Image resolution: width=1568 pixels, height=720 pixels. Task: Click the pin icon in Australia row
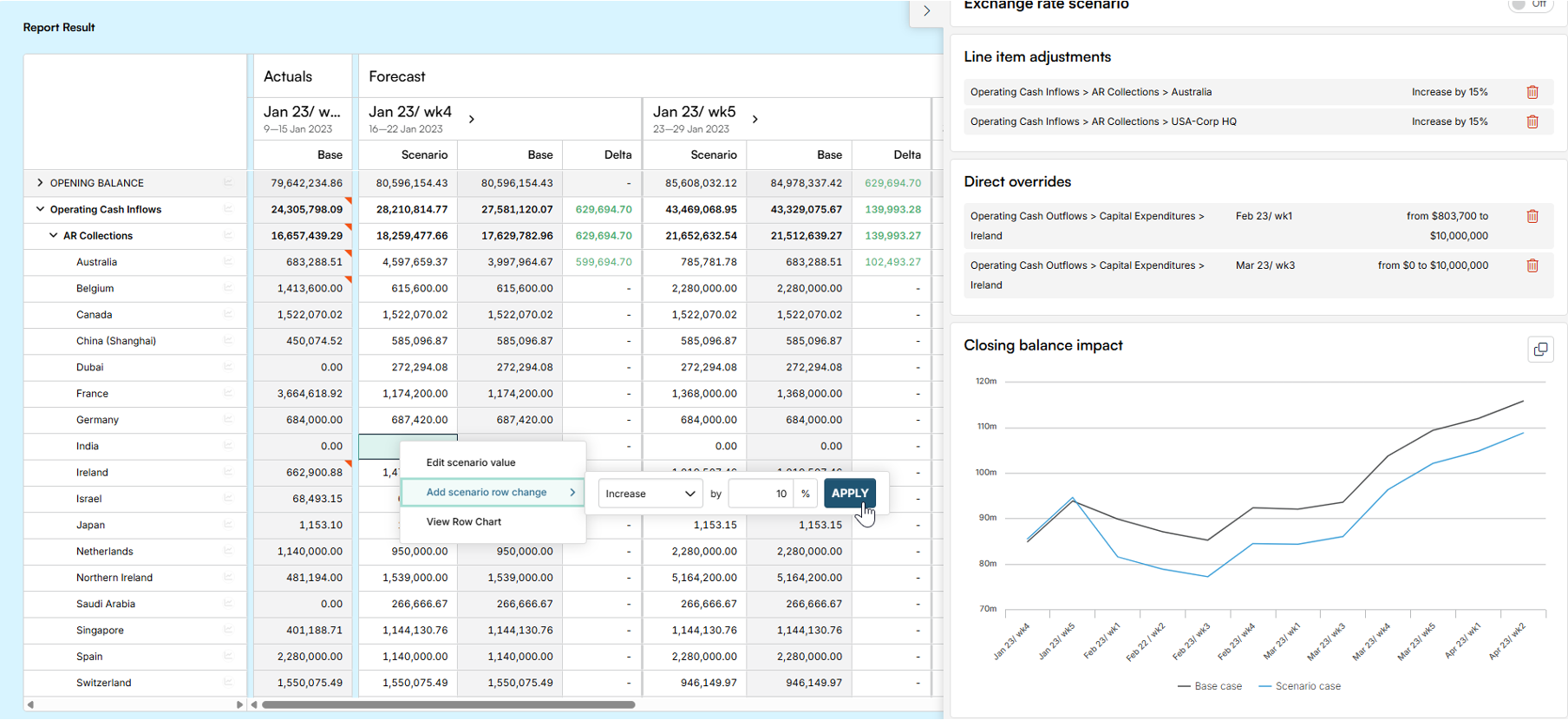228,262
